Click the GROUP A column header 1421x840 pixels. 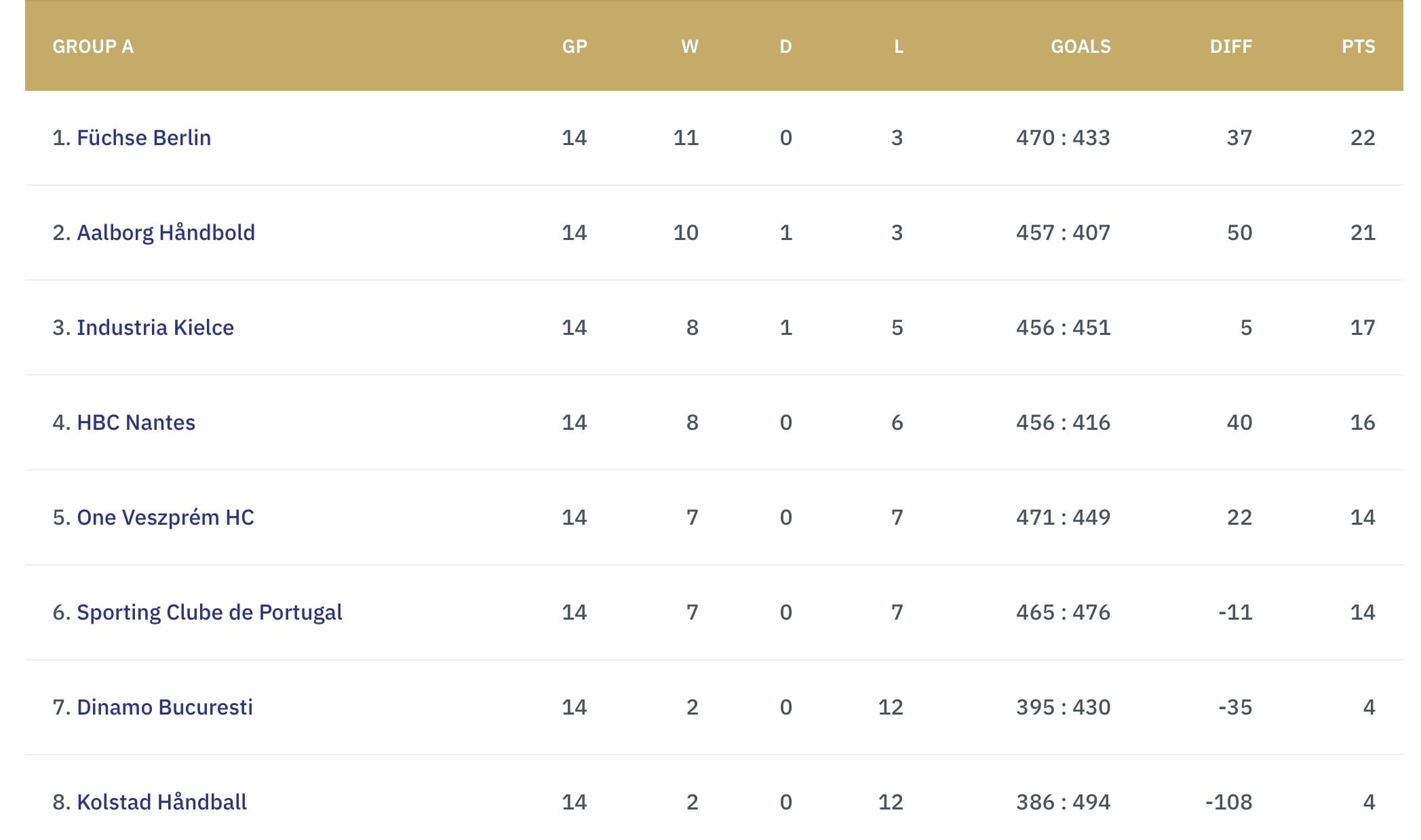pos(93,46)
